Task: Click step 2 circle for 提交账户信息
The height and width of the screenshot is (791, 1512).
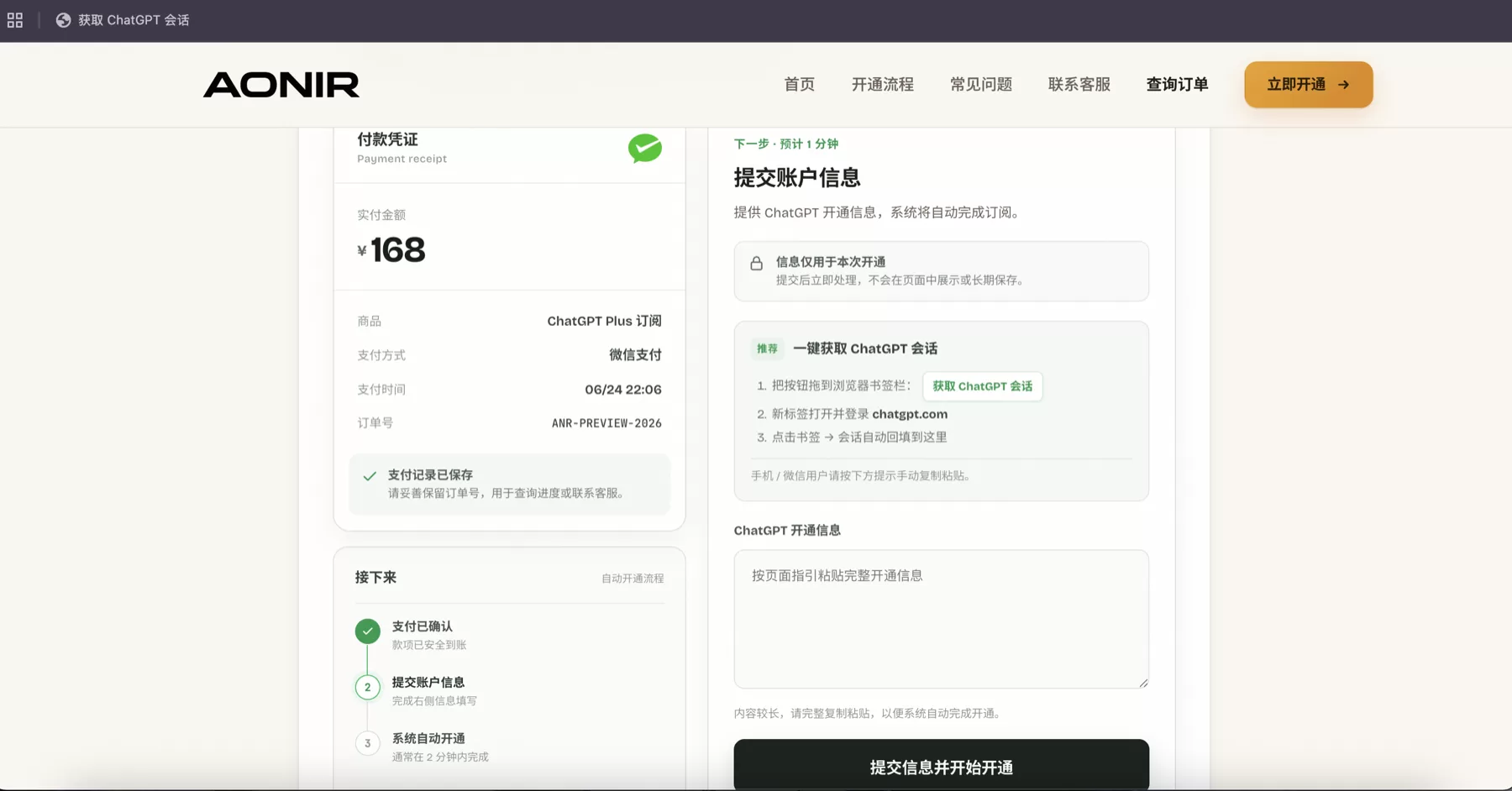Action: 367,687
